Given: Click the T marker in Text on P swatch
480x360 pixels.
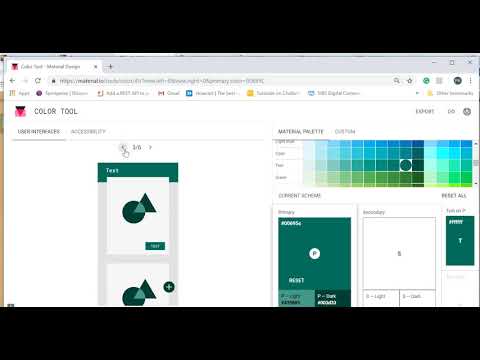Looking at the screenshot, I should [460, 241].
